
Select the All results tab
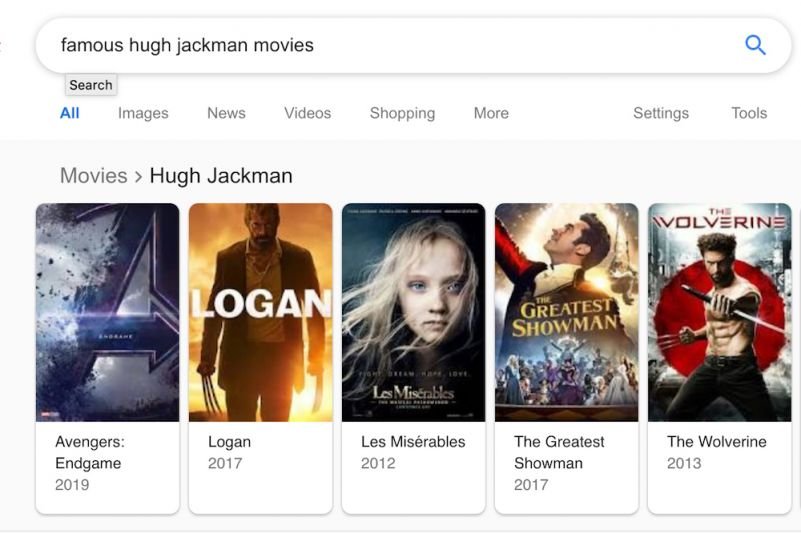69,113
